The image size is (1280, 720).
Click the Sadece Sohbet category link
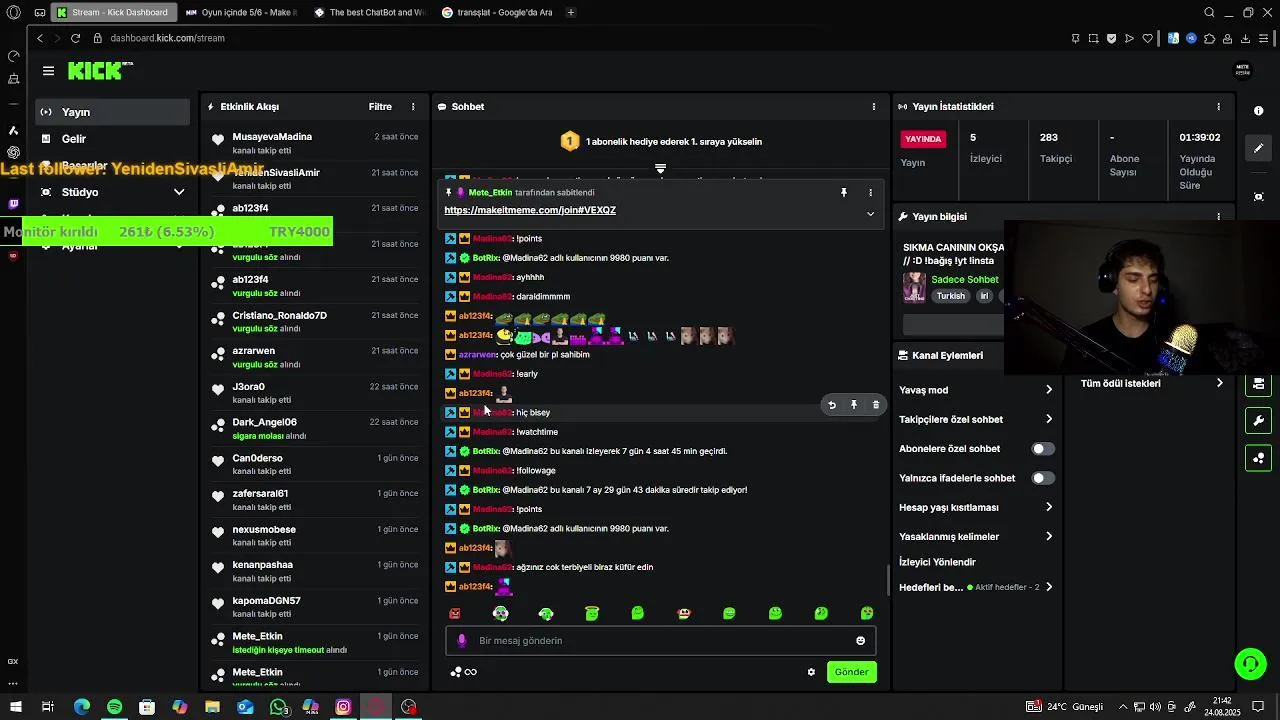point(965,280)
